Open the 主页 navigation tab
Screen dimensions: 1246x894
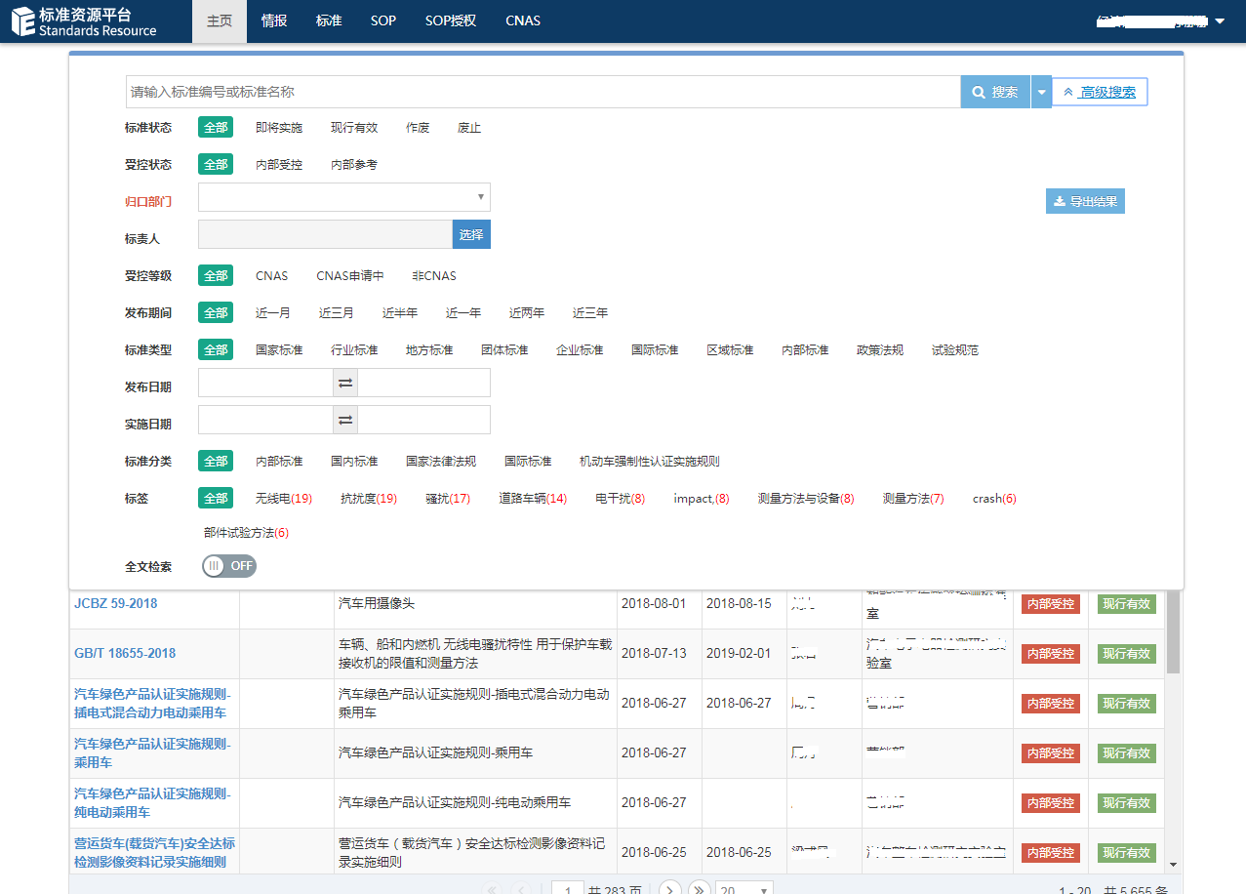tap(219, 21)
